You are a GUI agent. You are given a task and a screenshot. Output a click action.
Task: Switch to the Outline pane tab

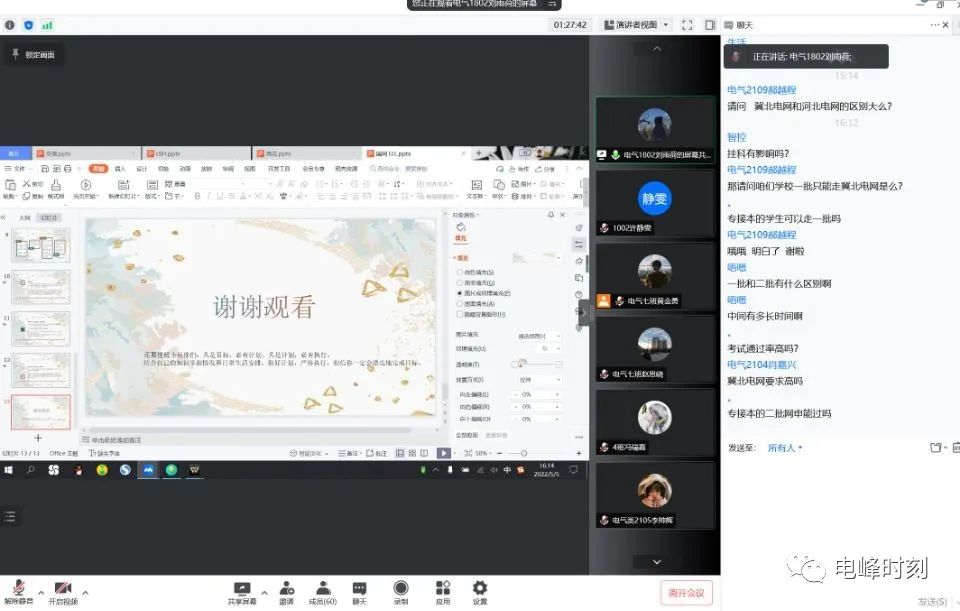coord(25,217)
